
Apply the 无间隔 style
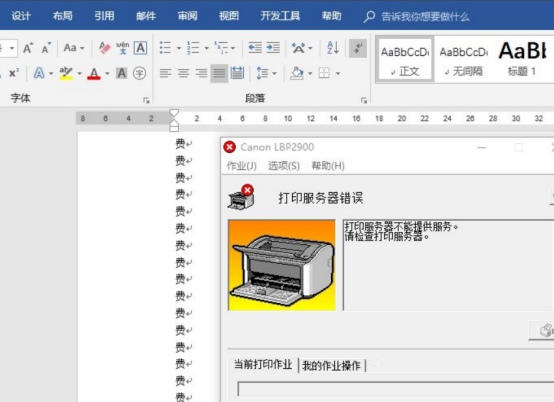click(x=463, y=59)
